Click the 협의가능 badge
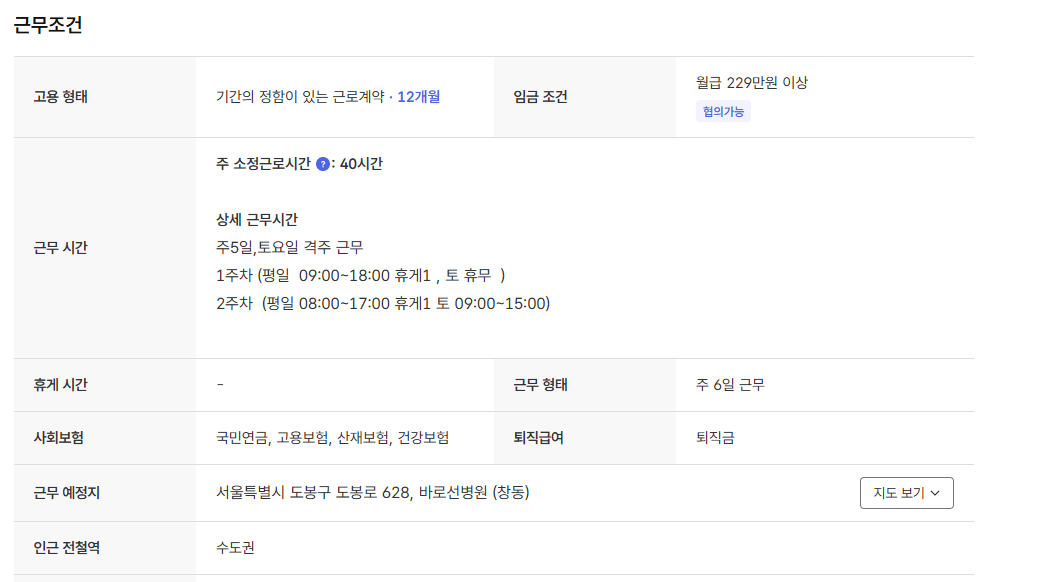 click(x=723, y=111)
